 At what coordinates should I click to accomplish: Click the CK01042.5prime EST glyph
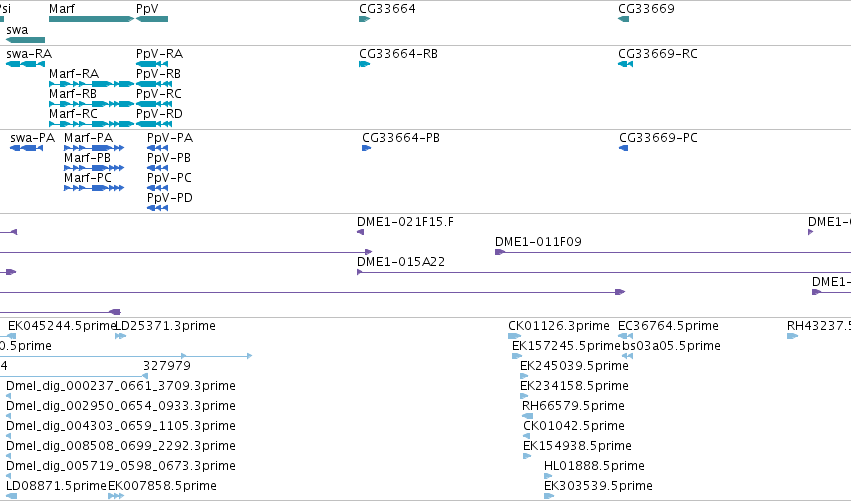526,436
